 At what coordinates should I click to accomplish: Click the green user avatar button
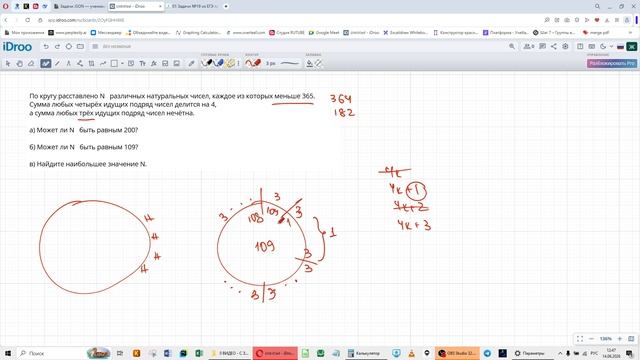tap(632, 47)
